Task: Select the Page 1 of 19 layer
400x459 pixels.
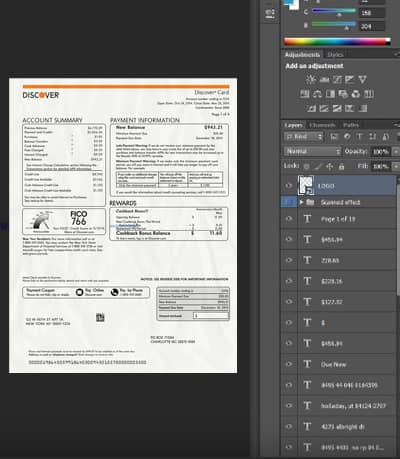Action: pyautogui.click(x=338, y=219)
